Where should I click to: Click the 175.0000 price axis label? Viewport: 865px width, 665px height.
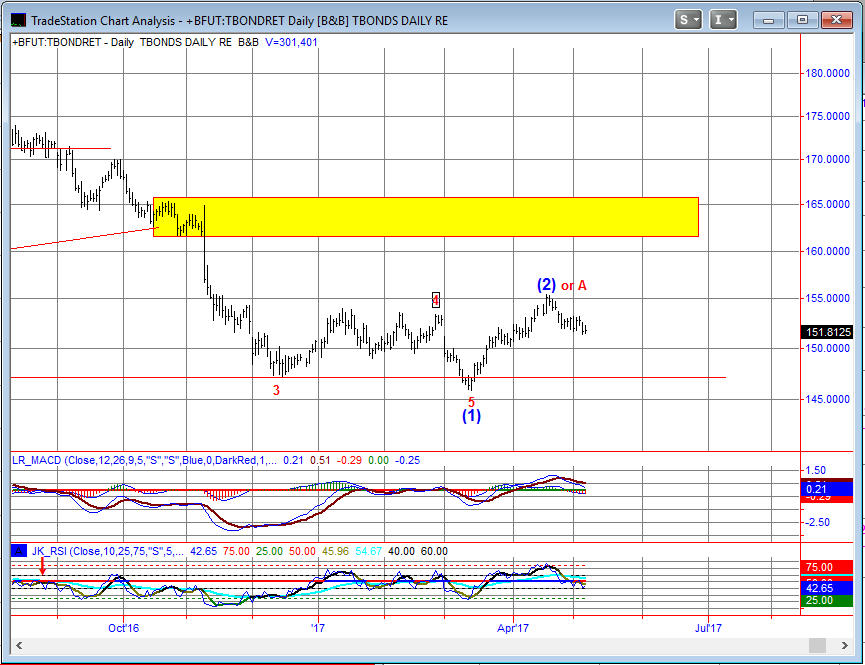(827, 116)
